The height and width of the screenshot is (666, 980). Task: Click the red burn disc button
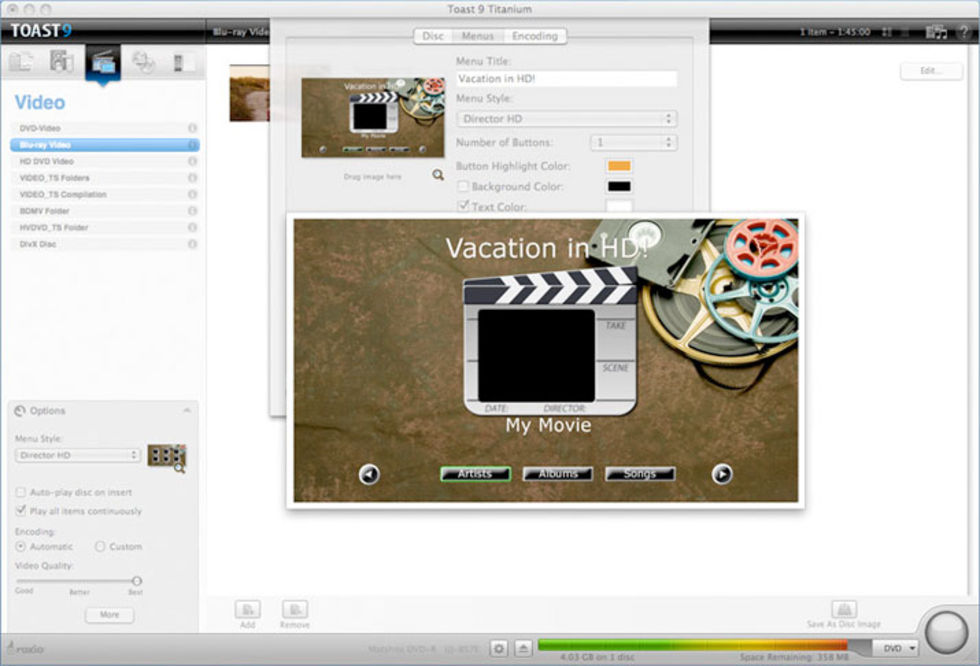pos(946,632)
